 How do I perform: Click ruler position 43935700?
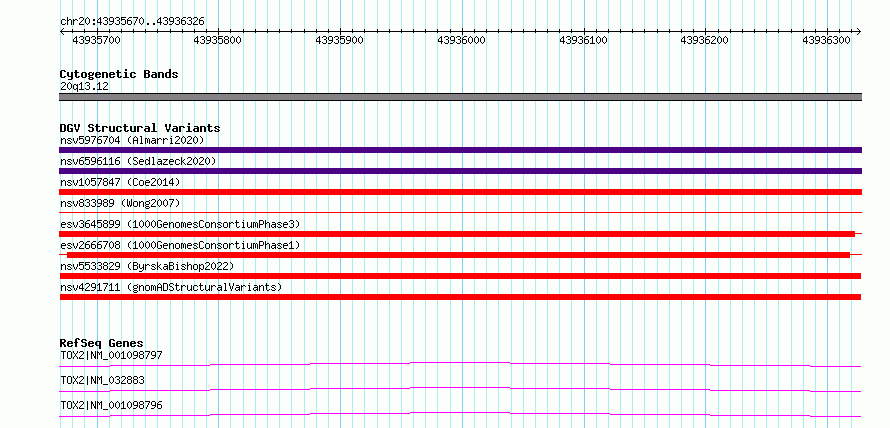tap(96, 40)
